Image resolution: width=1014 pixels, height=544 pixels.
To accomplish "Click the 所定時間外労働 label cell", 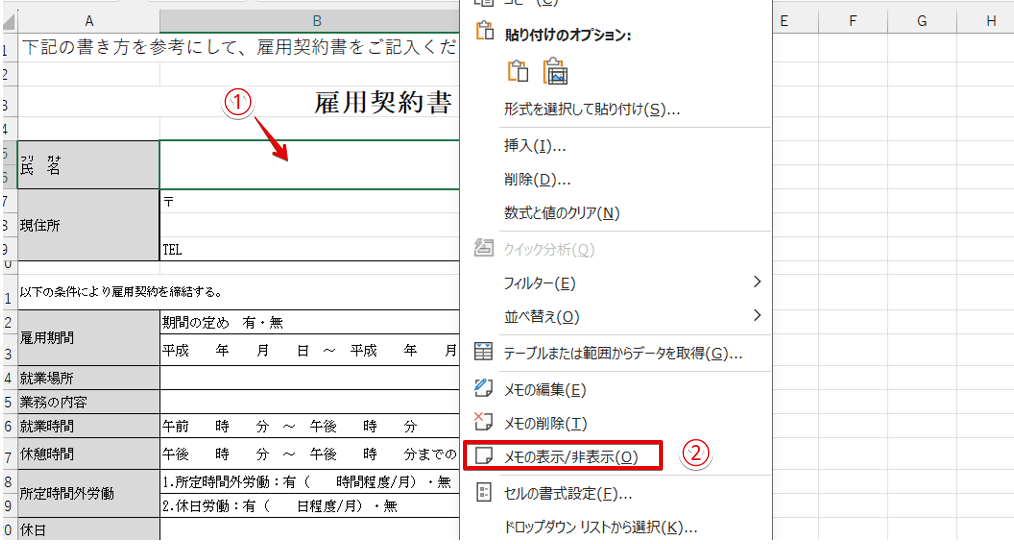I will (x=89, y=494).
